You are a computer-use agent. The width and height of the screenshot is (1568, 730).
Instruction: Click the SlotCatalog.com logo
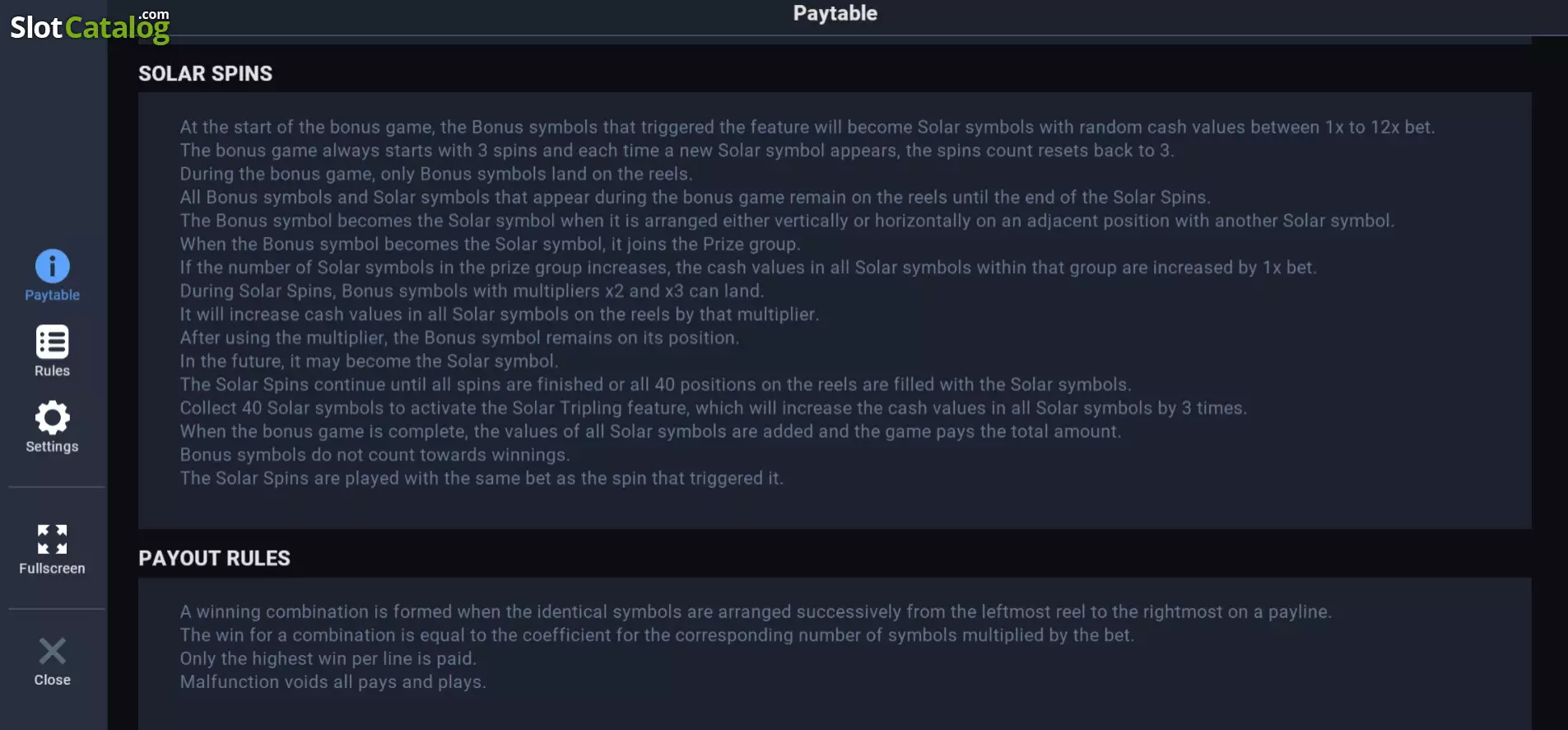click(90, 26)
